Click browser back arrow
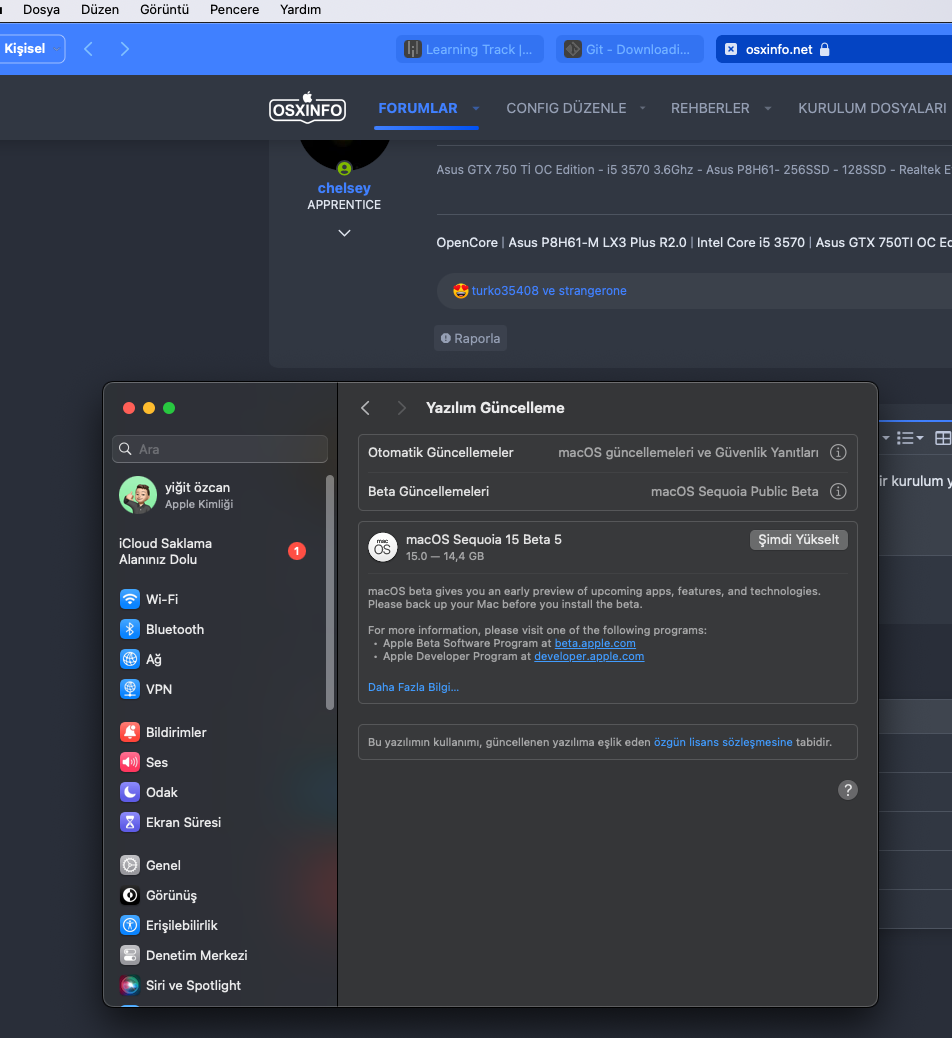The height and width of the screenshot is (1038, 952). point(88,49)
